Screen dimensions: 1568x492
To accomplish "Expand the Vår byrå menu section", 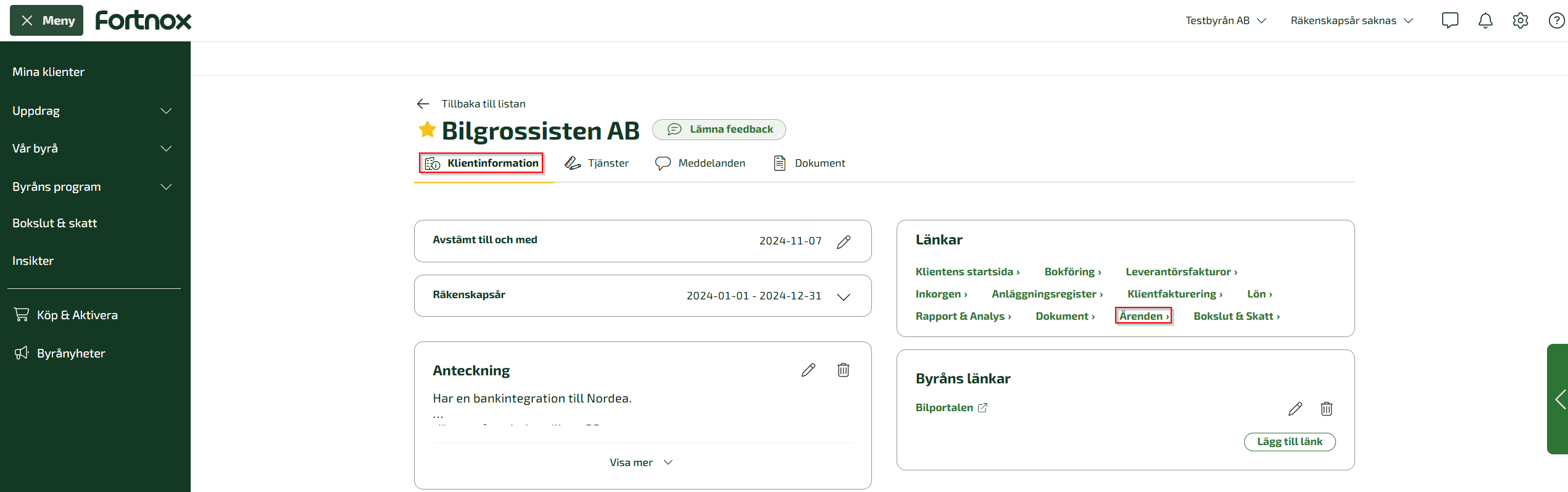I will [93, 149].
